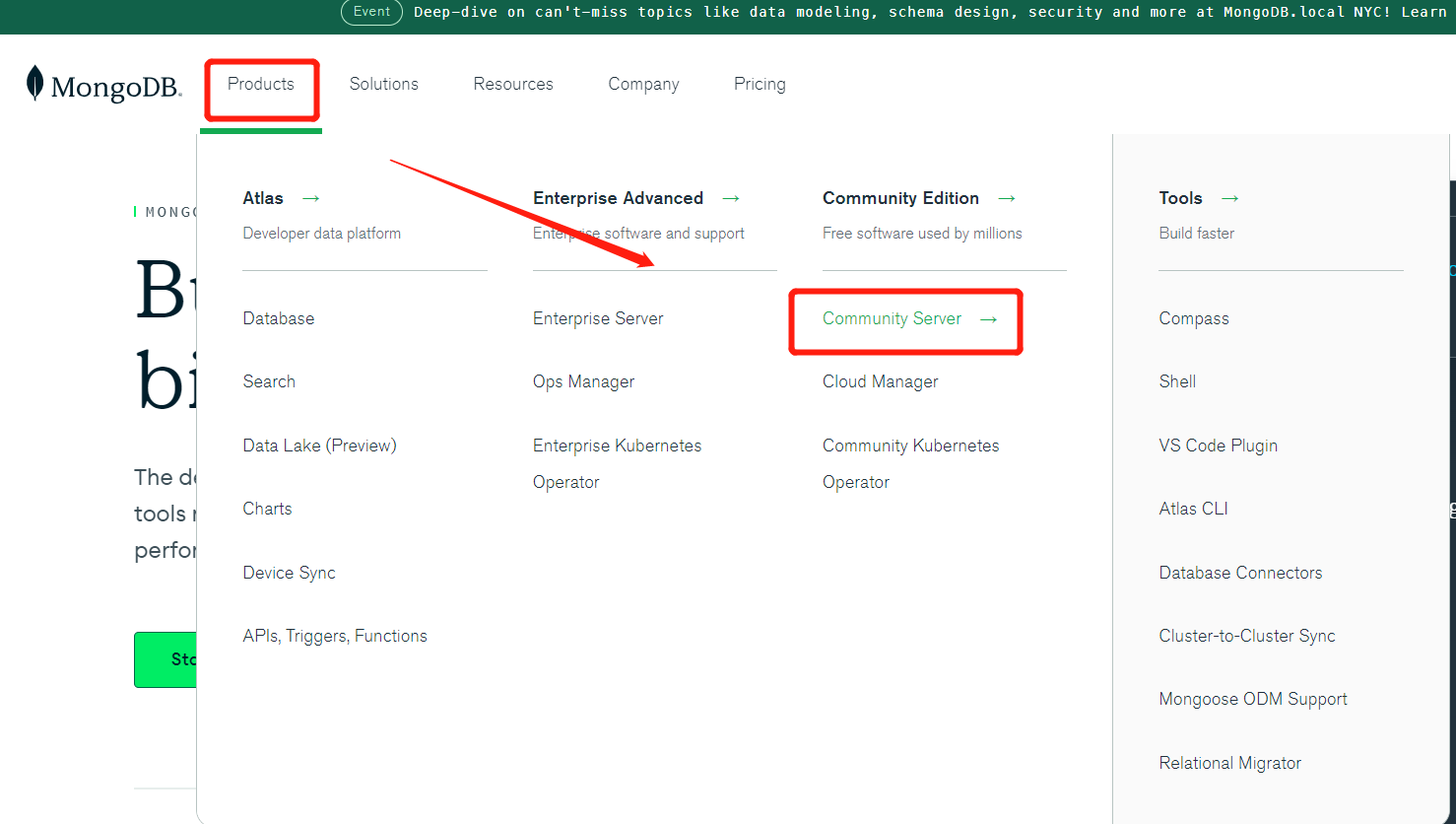This screenshot has width=1456, height=824.
Task: Open the Resources menu
Action: pos(513,84)
